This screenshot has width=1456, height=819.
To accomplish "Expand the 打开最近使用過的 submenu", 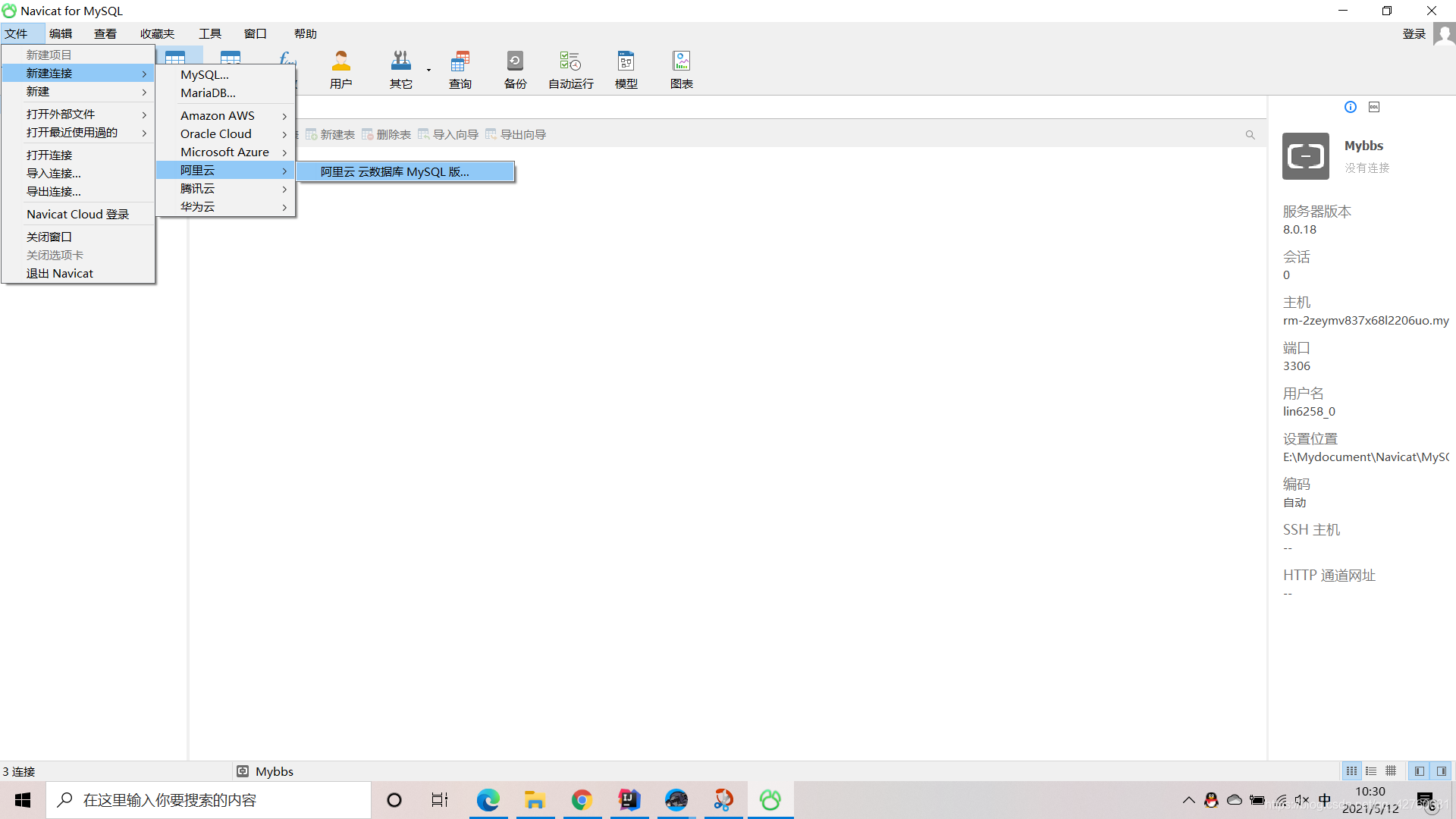I will [x=78, y=133].
